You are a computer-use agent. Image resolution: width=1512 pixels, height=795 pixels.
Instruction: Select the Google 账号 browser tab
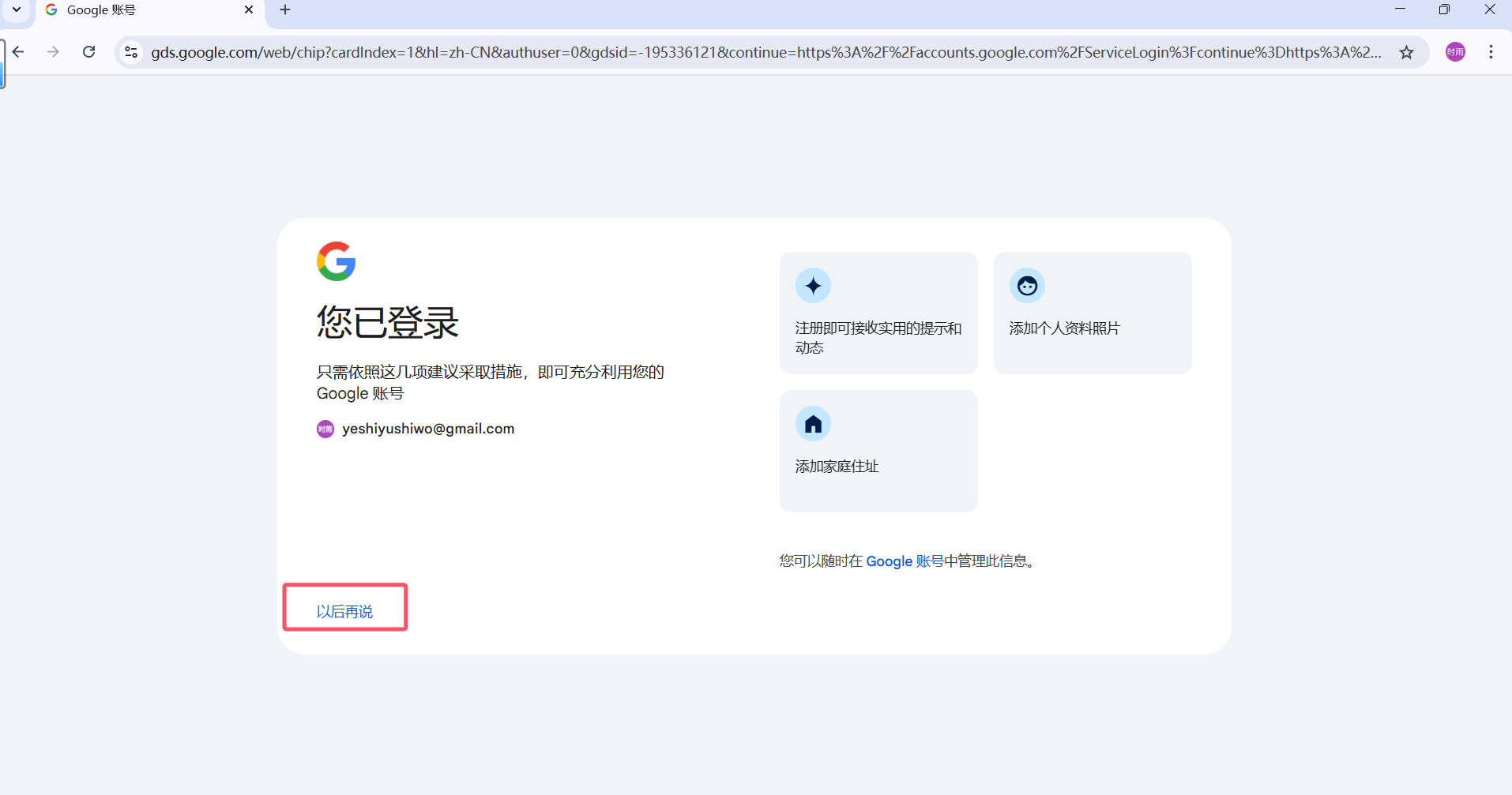pyautogui.click(x=150, y=10)
